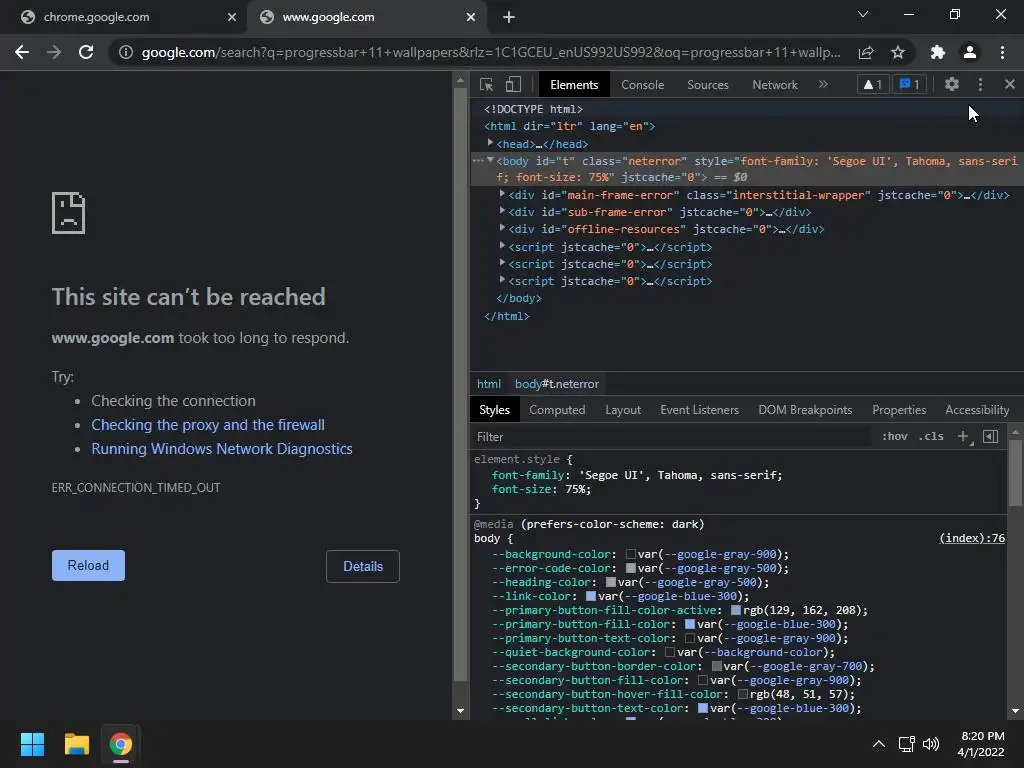The height and width of the screenshot is (768, 1024).
Task: Switch to the Network tab
Action: pos(775,84)
